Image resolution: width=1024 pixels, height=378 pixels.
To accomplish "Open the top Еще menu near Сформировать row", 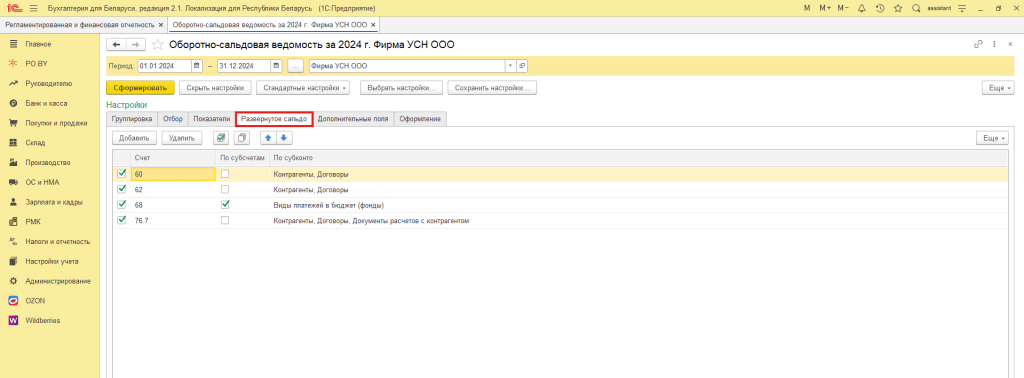I will (x=999, y=87).
